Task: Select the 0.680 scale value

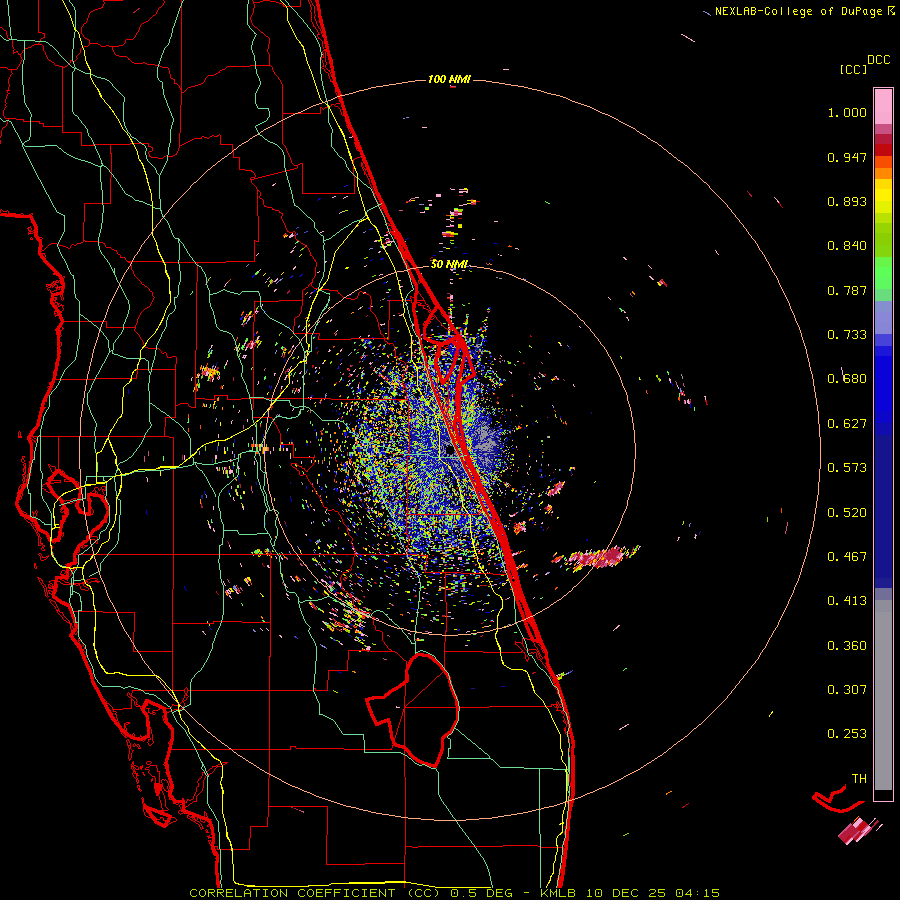Action: (x=847, y=379)
